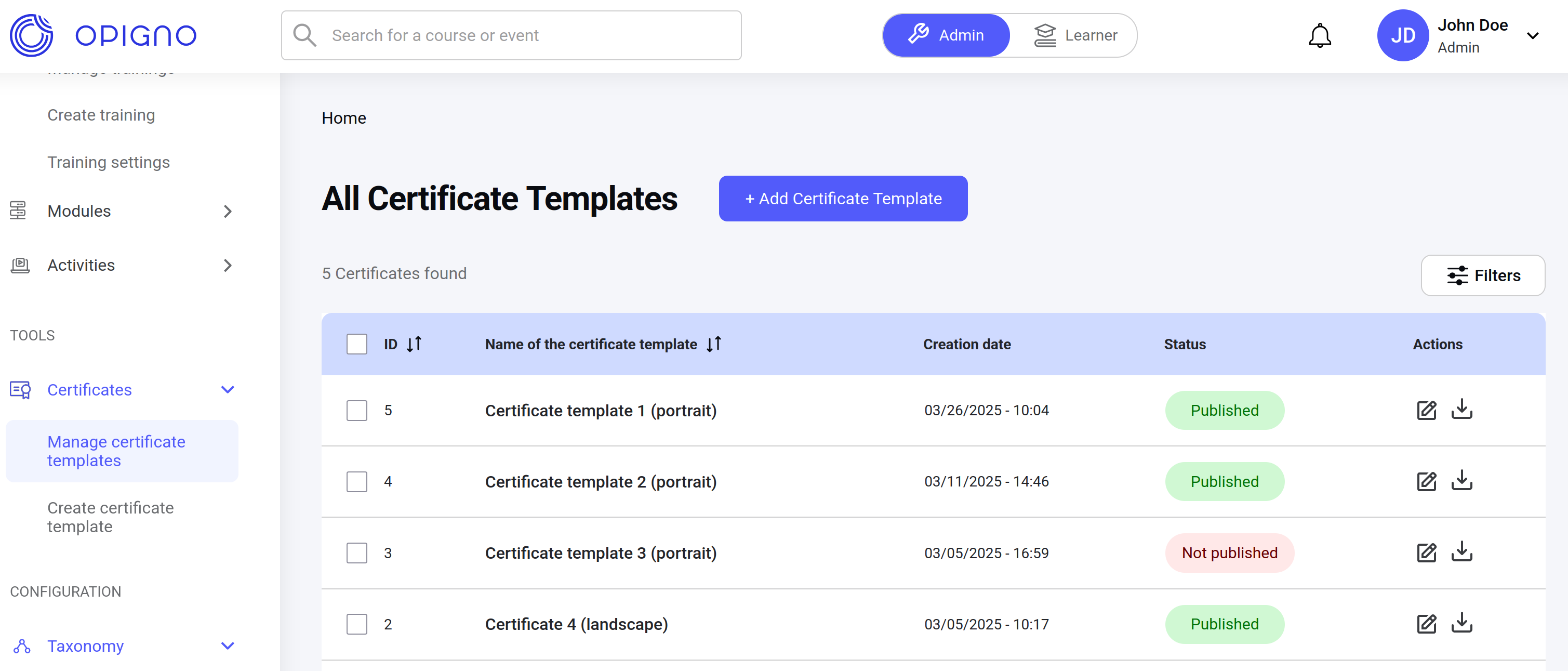The height and width of the screenshot is (671, 1568).
Task: Click the Opigno logo
Action: [103, 35]
